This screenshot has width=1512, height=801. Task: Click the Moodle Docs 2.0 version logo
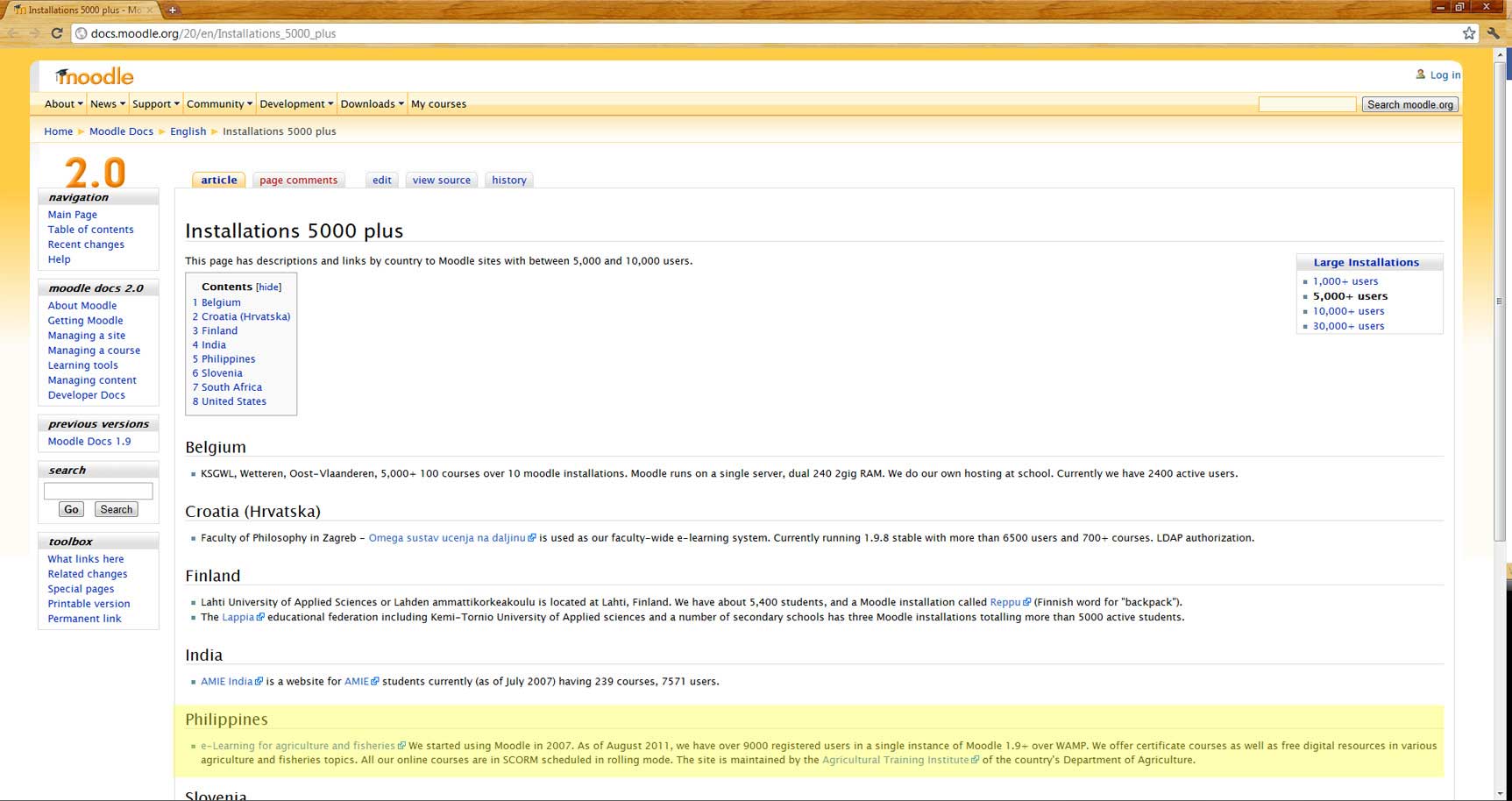coord(96,172)
